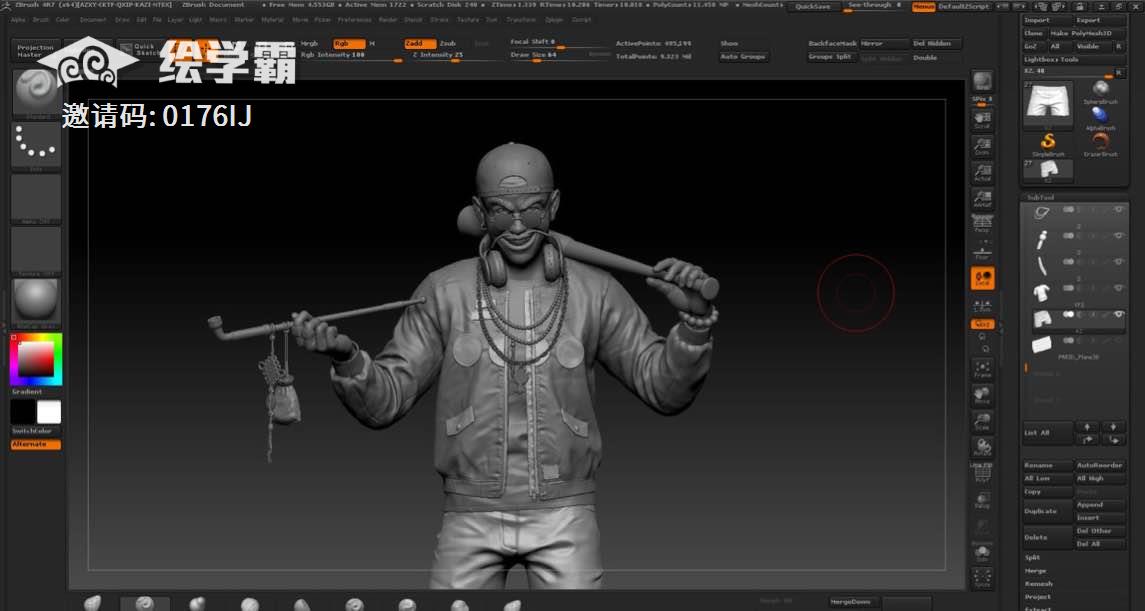Viewport: 1145px width, 611px height.
Task: Toggle visibility eye of the top subtool
Action: click(x=1119, y=210)
